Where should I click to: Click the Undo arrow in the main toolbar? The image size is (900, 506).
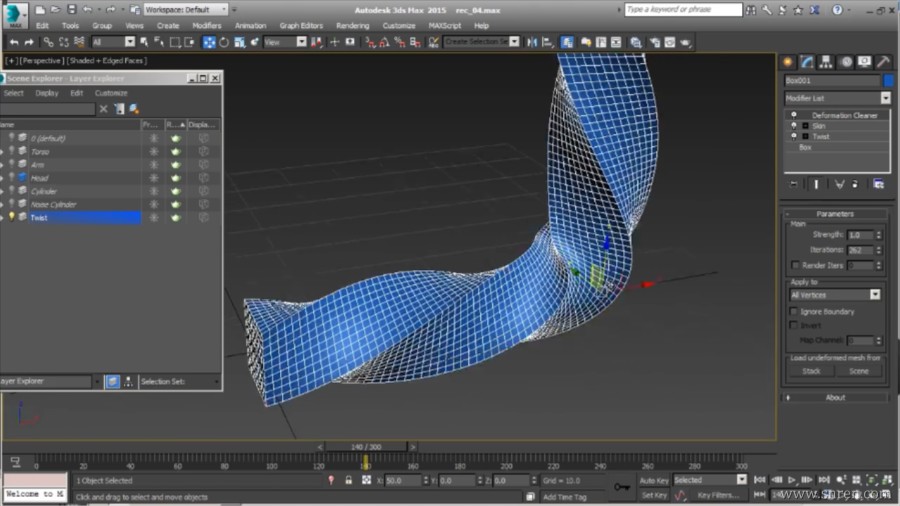14,43
